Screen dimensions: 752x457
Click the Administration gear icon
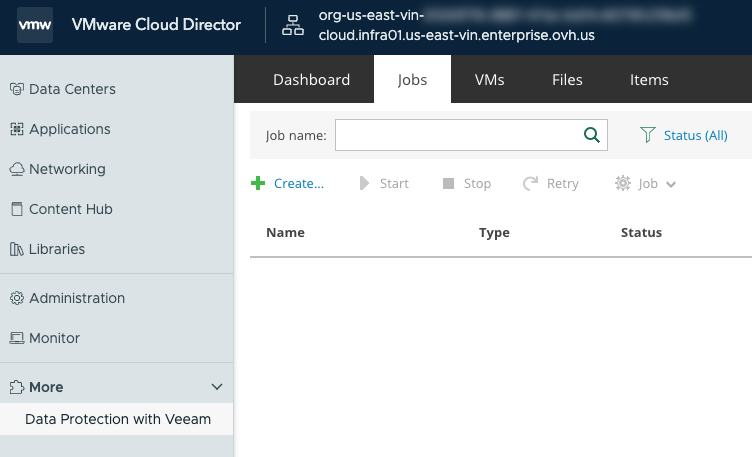[x=17, y=298]
